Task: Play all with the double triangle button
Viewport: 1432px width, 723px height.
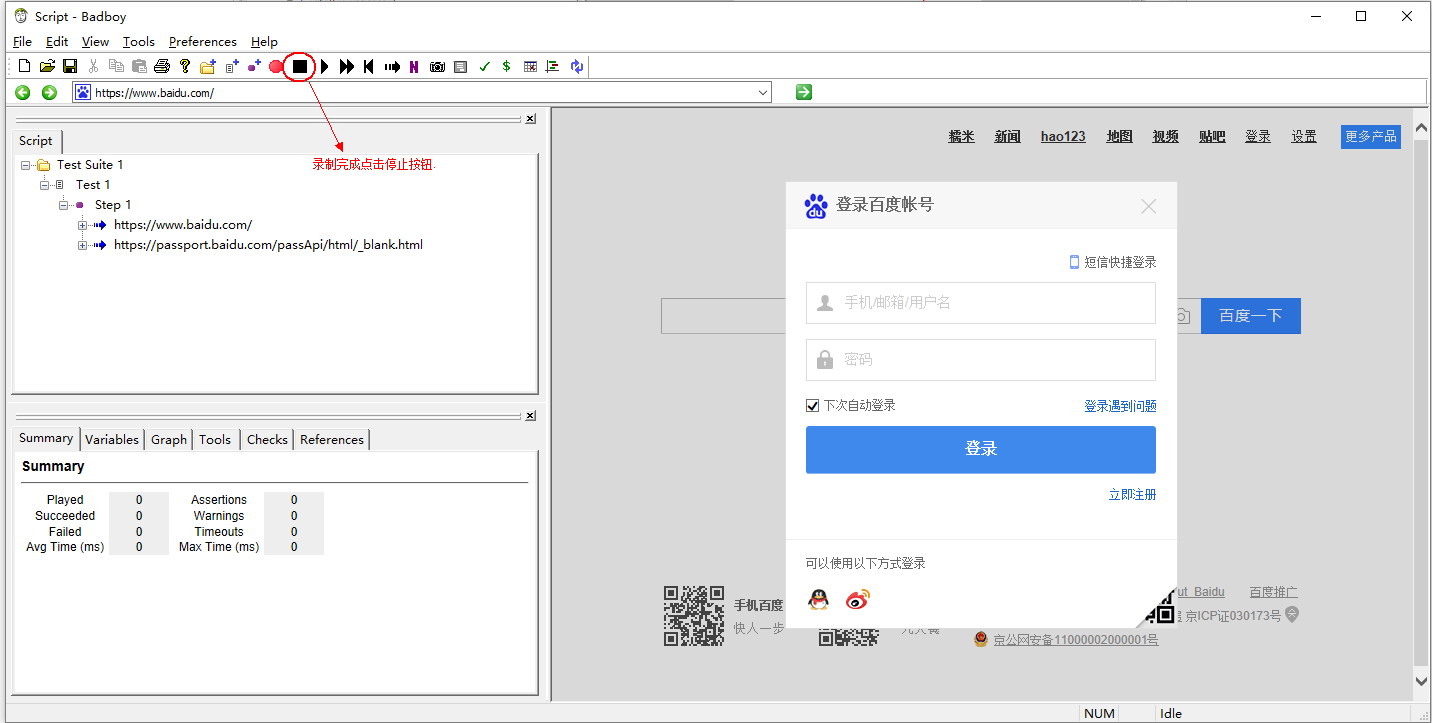Action: tap(346, 66)
